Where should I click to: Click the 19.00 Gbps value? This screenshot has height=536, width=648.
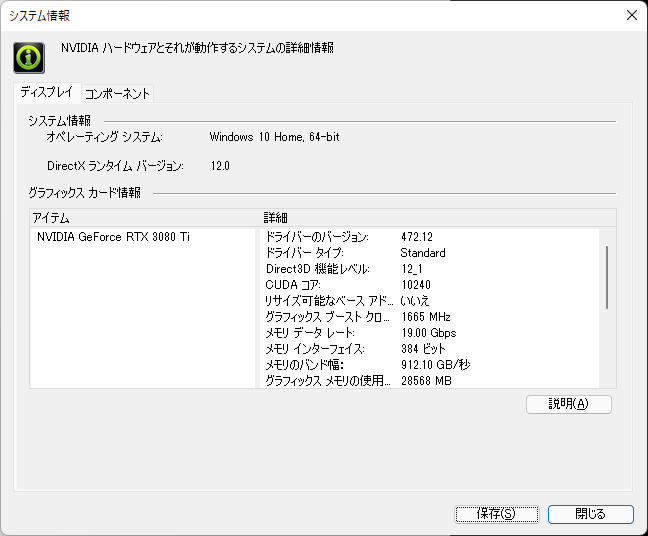click(x=429, y=333)
